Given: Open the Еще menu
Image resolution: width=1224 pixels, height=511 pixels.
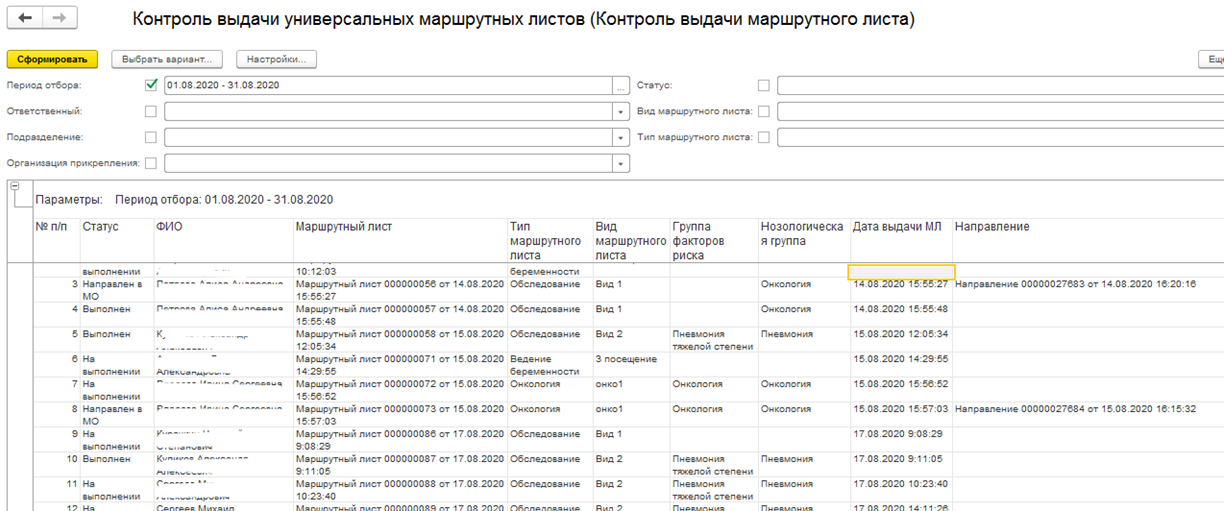Looking at the screenshot, I should [1212, 60].
